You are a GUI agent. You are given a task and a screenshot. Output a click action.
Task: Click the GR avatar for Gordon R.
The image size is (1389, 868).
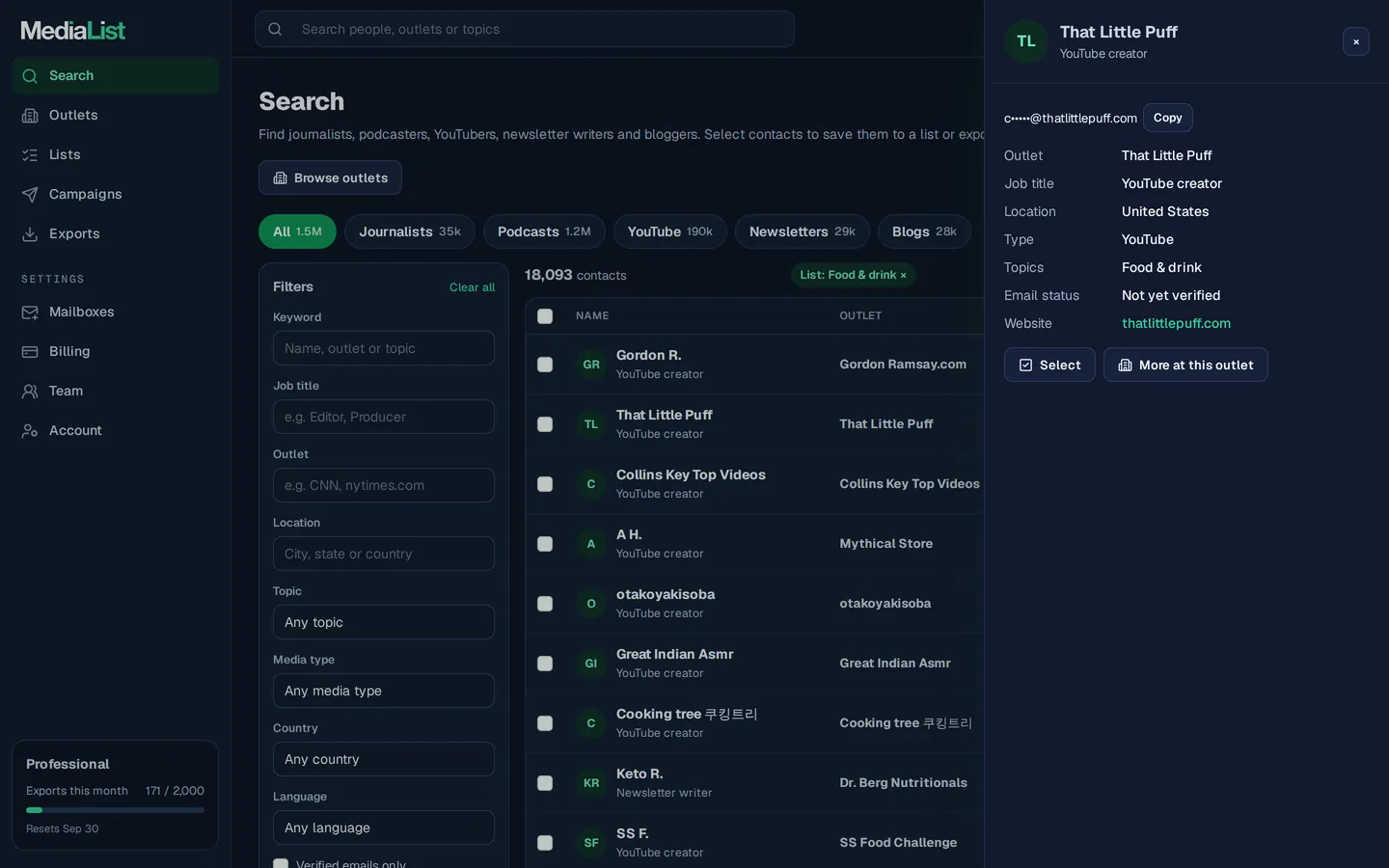coord(591,365)
